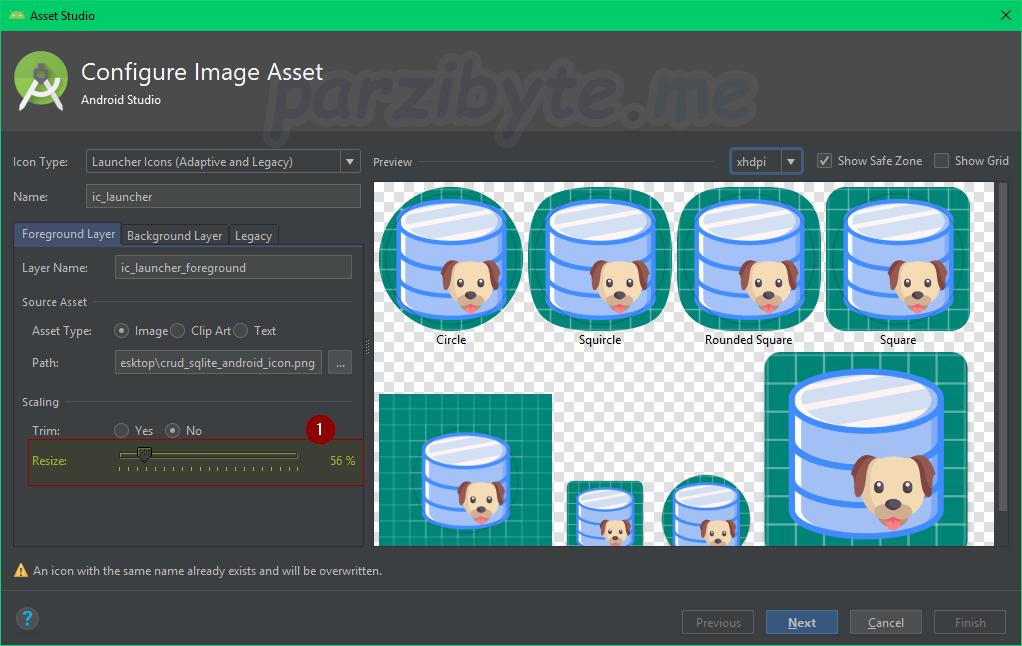This screenshot has height=646, width=1022.
Task: Expand the xhdpi density dropdown
Action: (x=791, y=161)
